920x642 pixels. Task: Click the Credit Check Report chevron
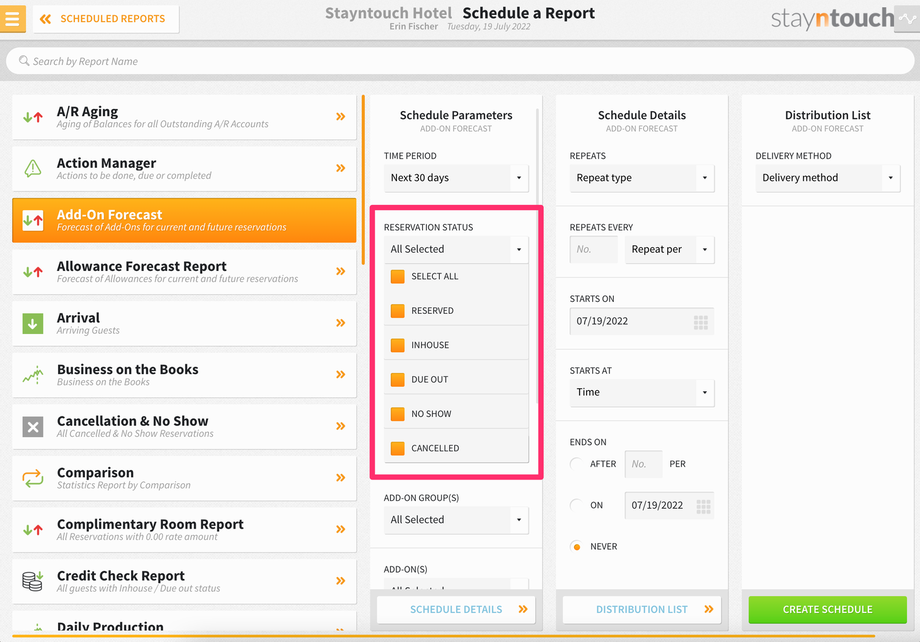340,582
